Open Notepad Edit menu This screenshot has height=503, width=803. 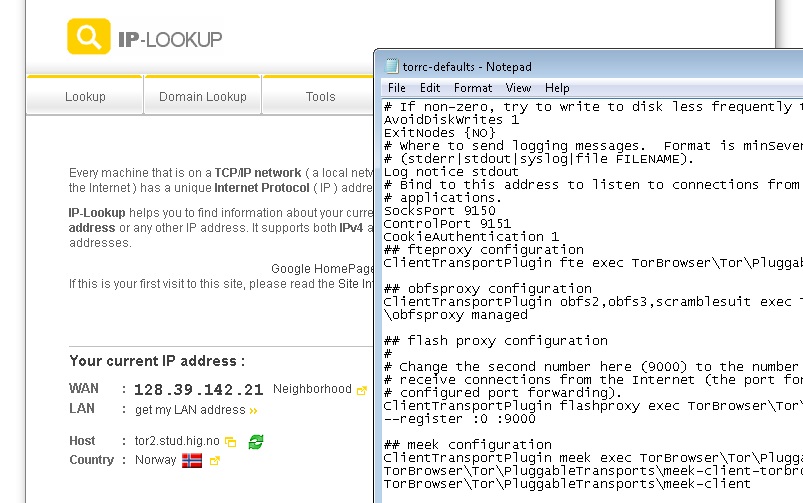click(x=430, y=88)
